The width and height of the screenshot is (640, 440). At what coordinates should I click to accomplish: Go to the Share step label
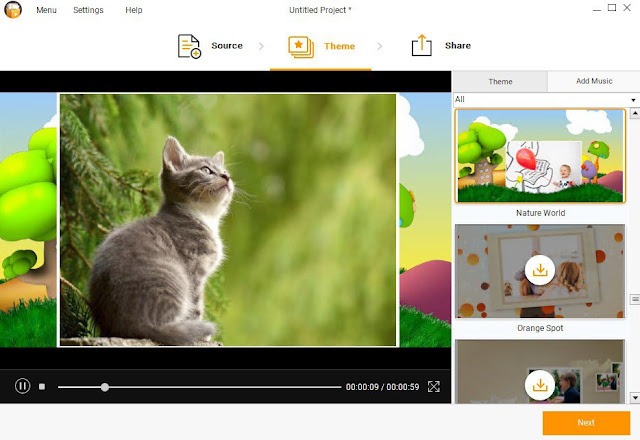click(458, 46)
